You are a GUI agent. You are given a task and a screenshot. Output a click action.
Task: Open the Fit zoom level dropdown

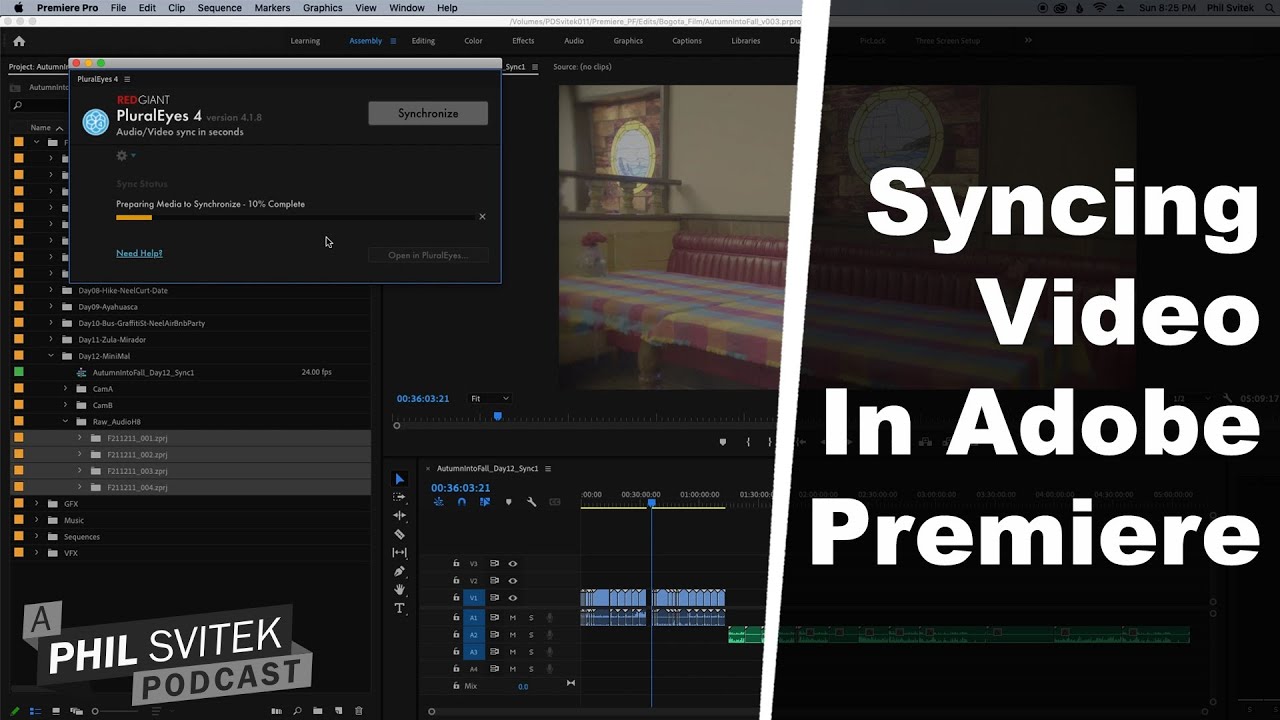point(490,398)
